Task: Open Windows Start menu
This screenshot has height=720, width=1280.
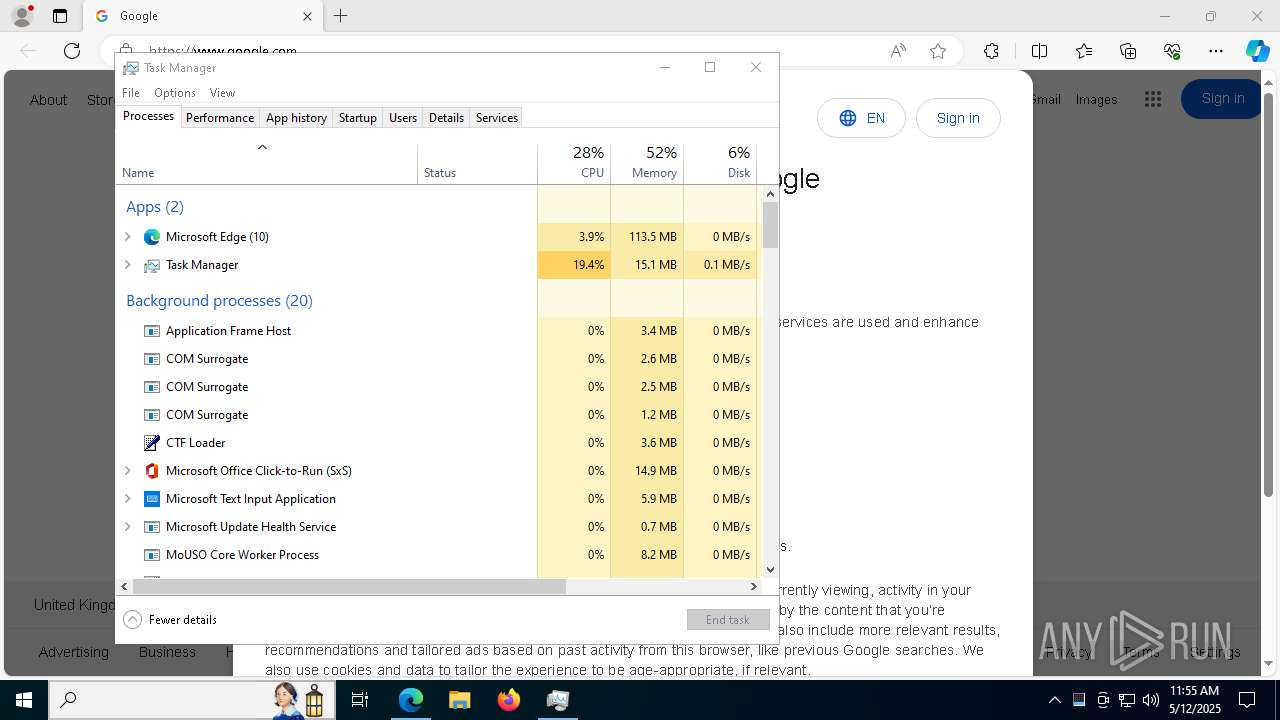Action: [x=24, y=700]
